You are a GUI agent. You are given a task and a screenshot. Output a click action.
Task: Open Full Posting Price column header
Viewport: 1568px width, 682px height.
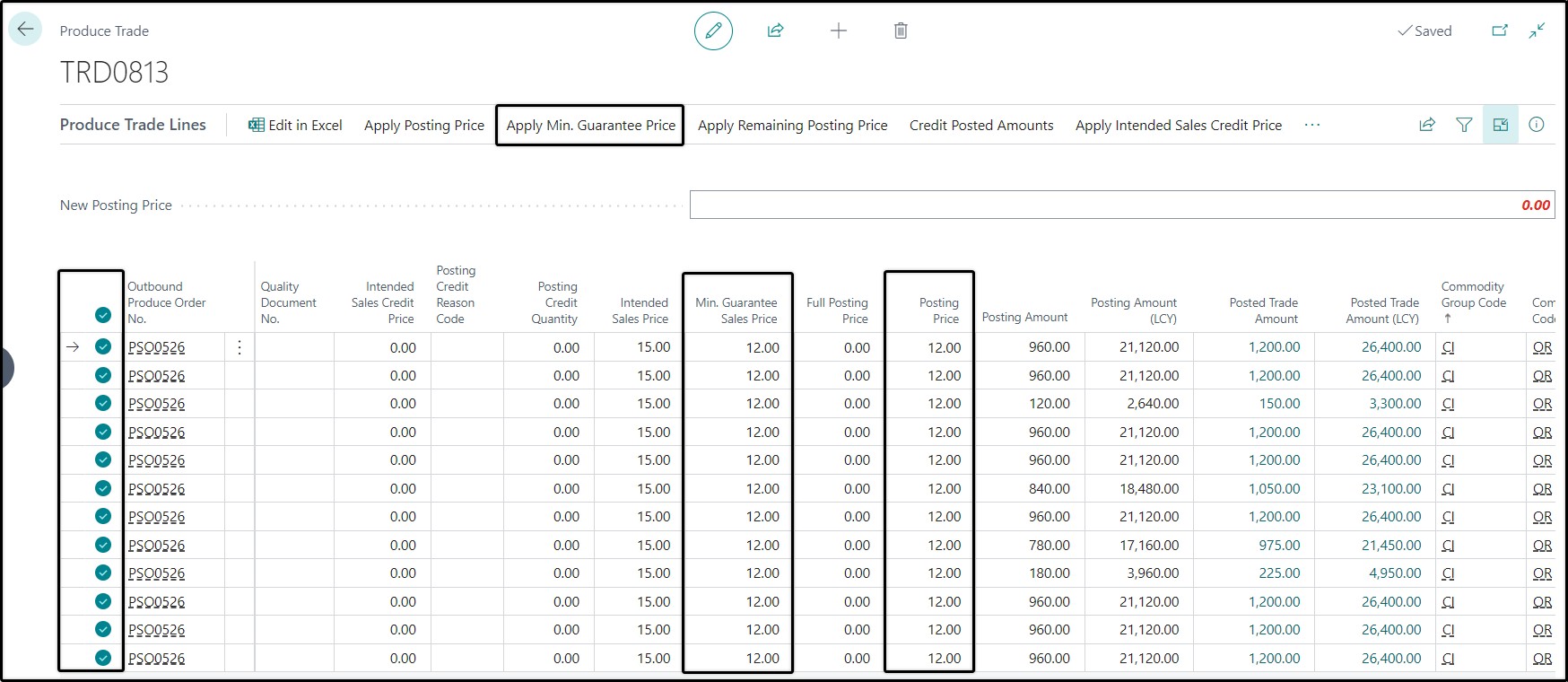(x=838, y=310)
